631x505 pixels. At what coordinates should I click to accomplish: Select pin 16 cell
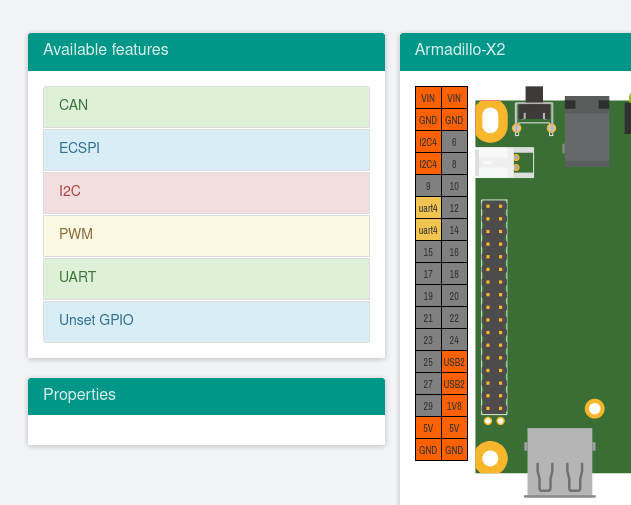pos(454,252)
